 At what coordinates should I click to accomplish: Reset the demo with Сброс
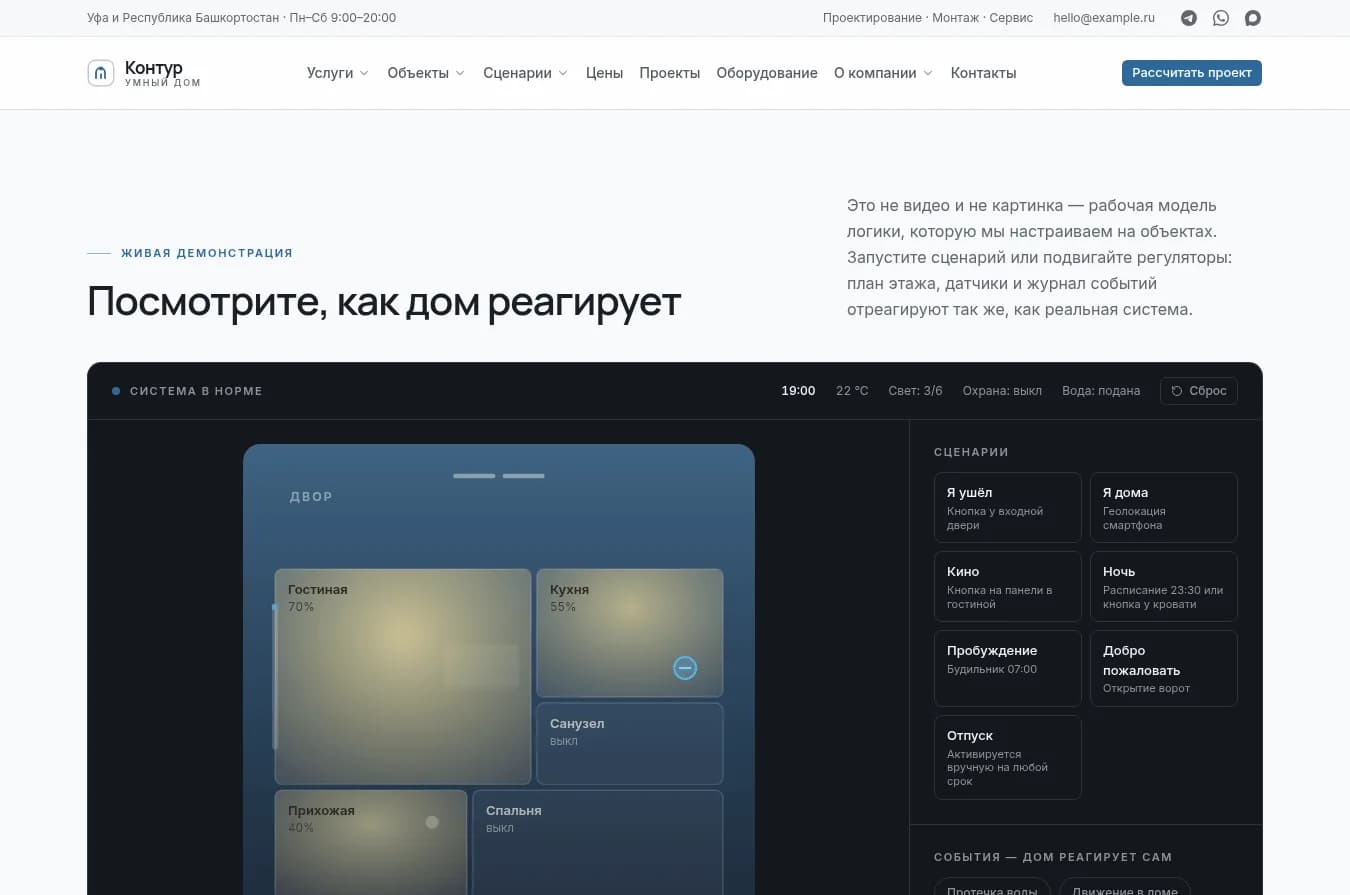(x=1199, y=391)
